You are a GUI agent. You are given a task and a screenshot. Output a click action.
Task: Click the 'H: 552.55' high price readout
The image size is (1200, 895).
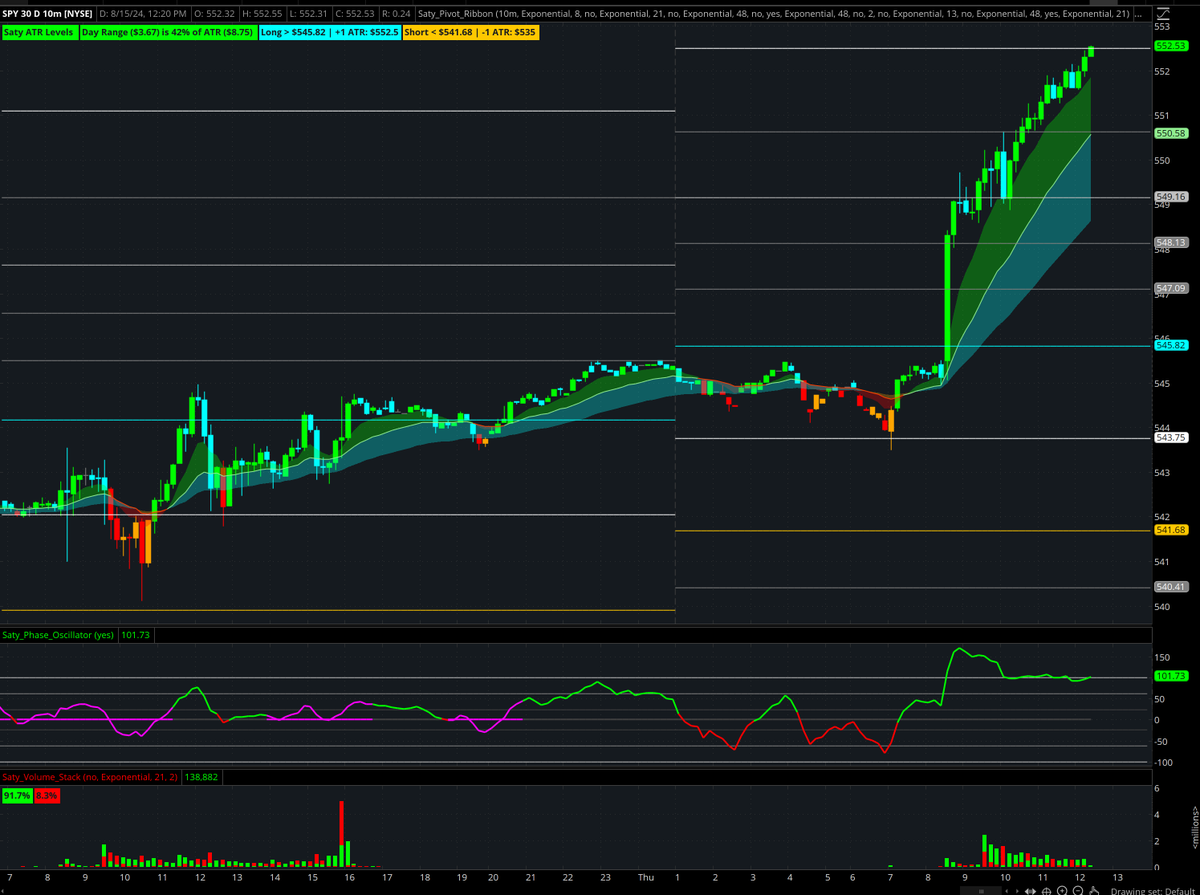coord(263,13)
